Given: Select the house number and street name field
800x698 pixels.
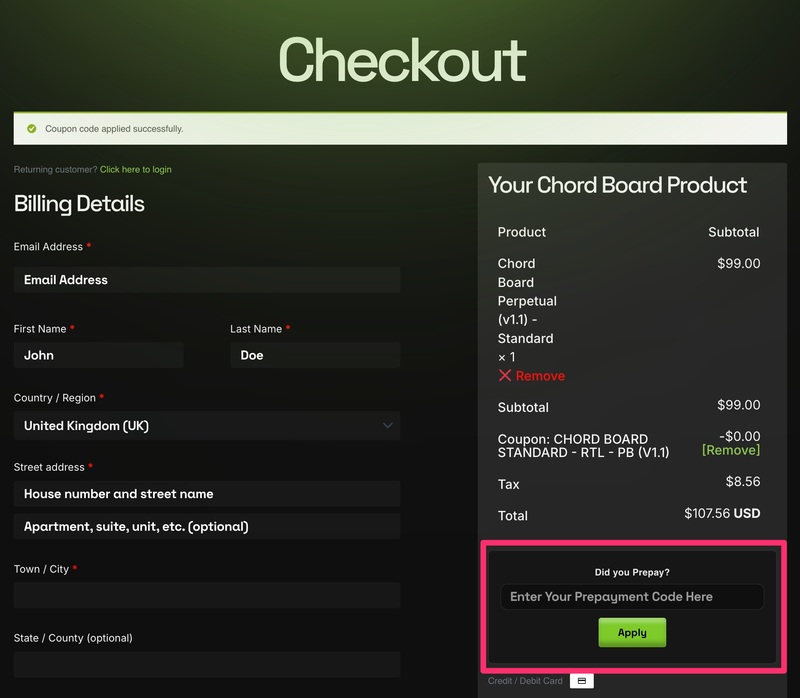Looking at the screenshot, I should (207, 494).
